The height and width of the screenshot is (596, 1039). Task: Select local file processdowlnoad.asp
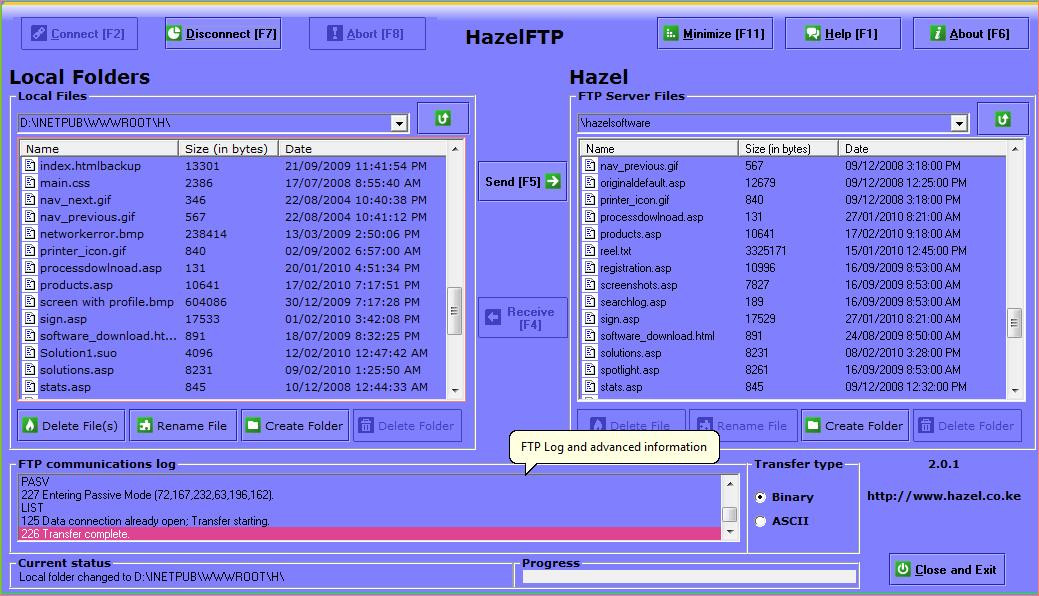pos(100,268)
